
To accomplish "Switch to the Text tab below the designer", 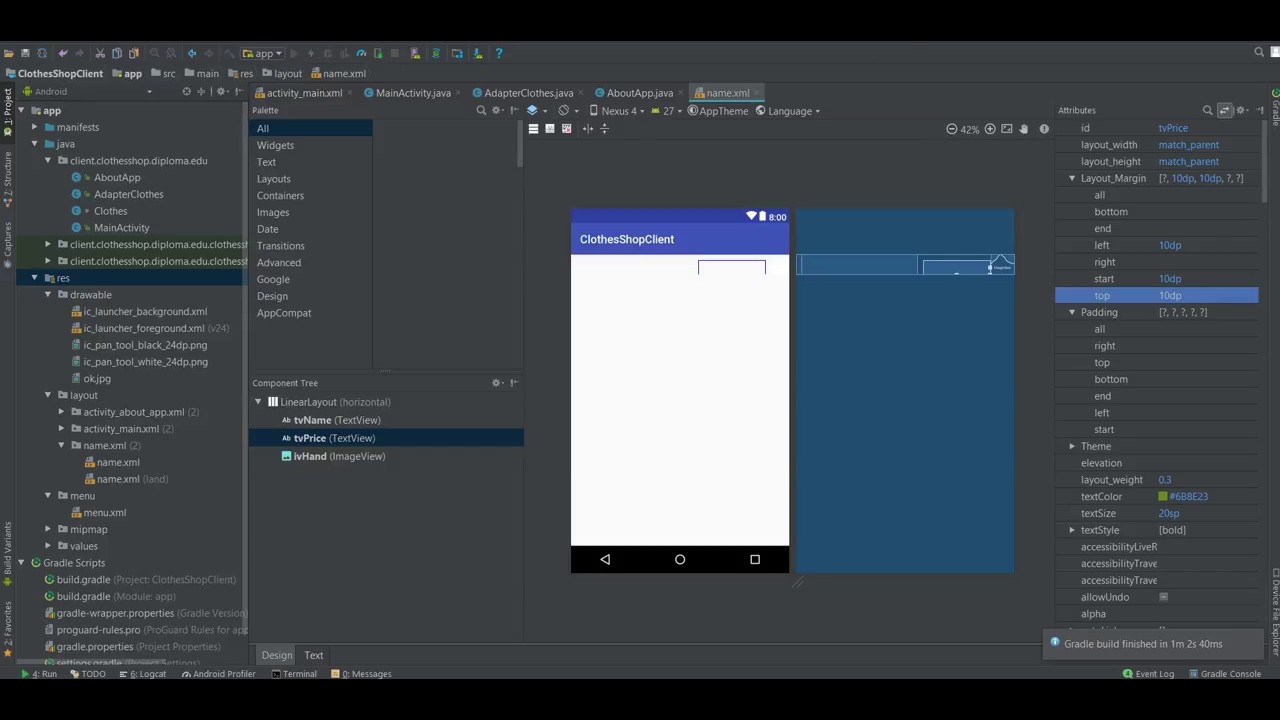I will tap(314, 656).
